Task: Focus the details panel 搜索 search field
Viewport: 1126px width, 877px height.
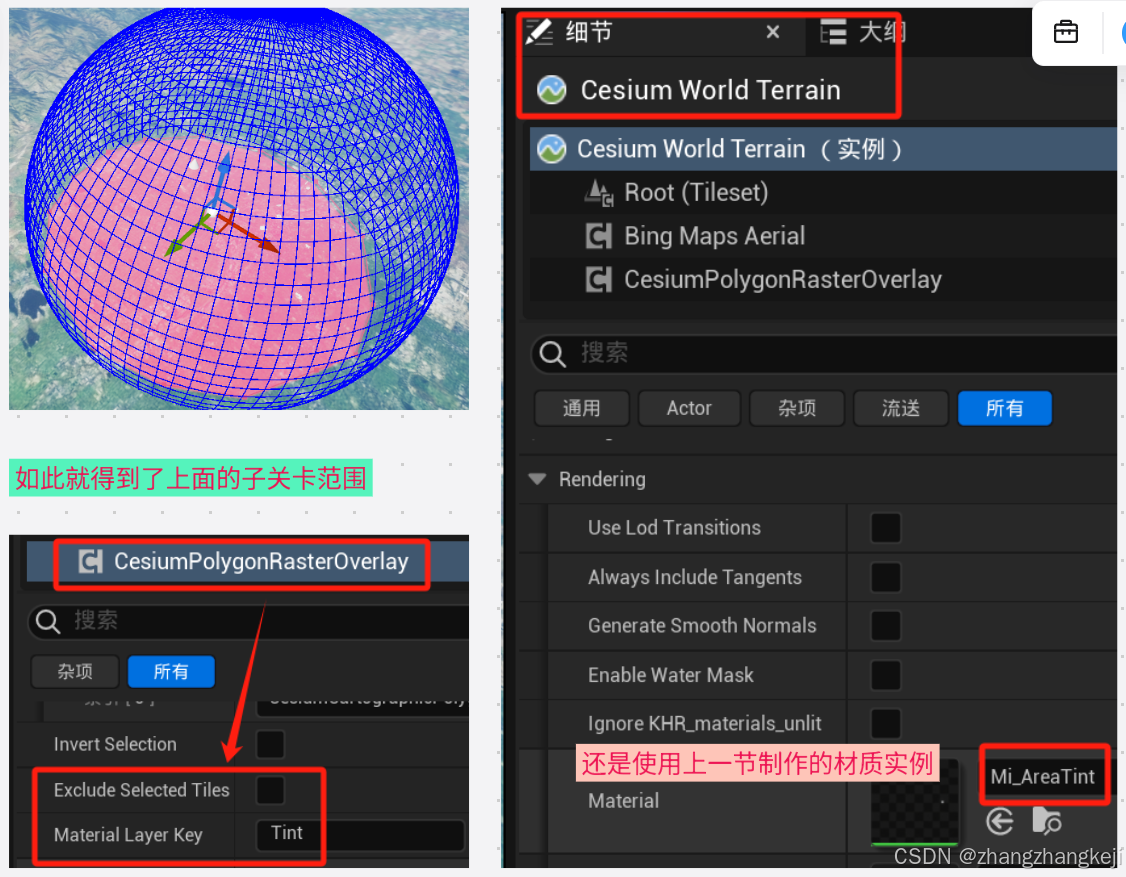Action: [x=826, y=353]
